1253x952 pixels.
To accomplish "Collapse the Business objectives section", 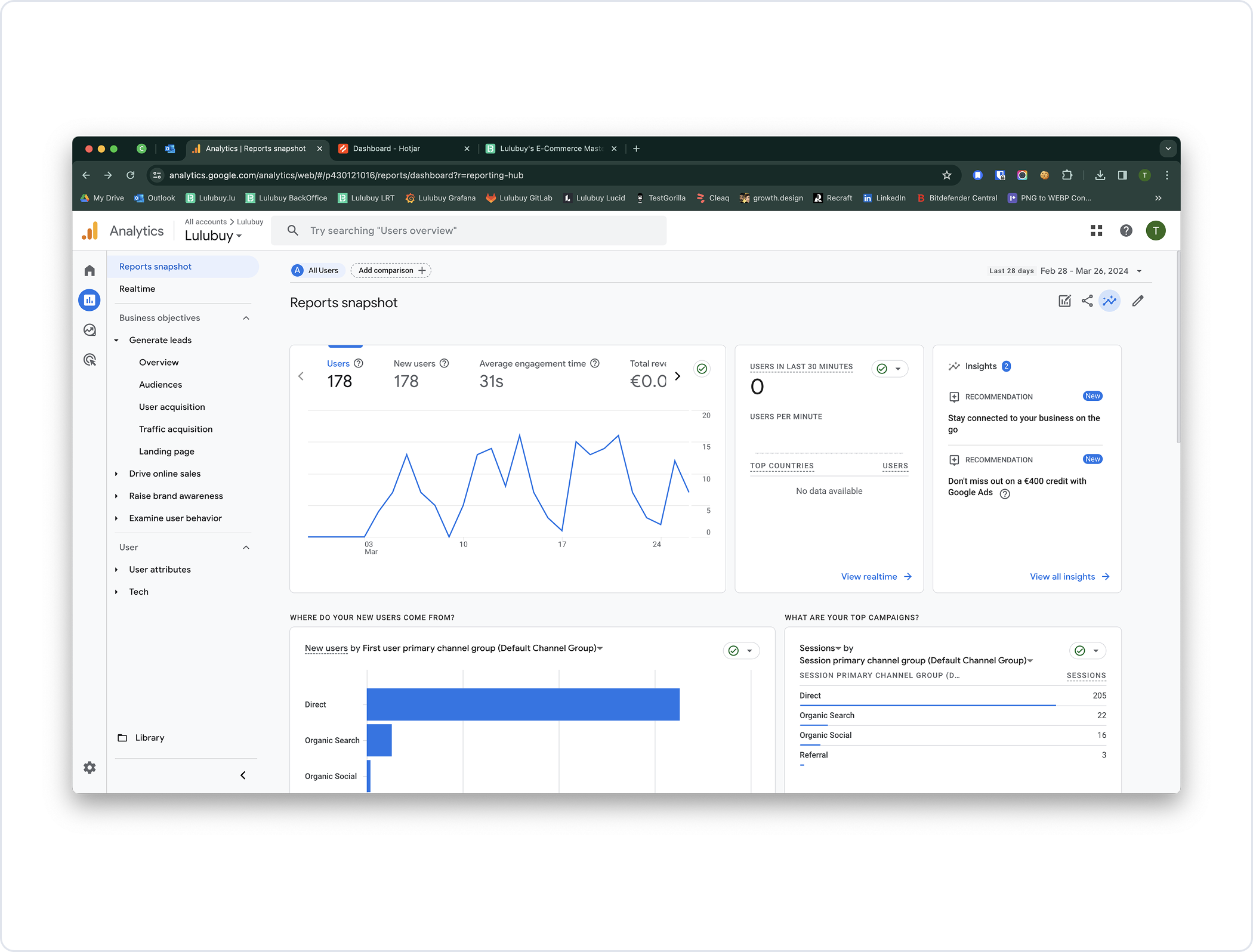I will (246, 318).
